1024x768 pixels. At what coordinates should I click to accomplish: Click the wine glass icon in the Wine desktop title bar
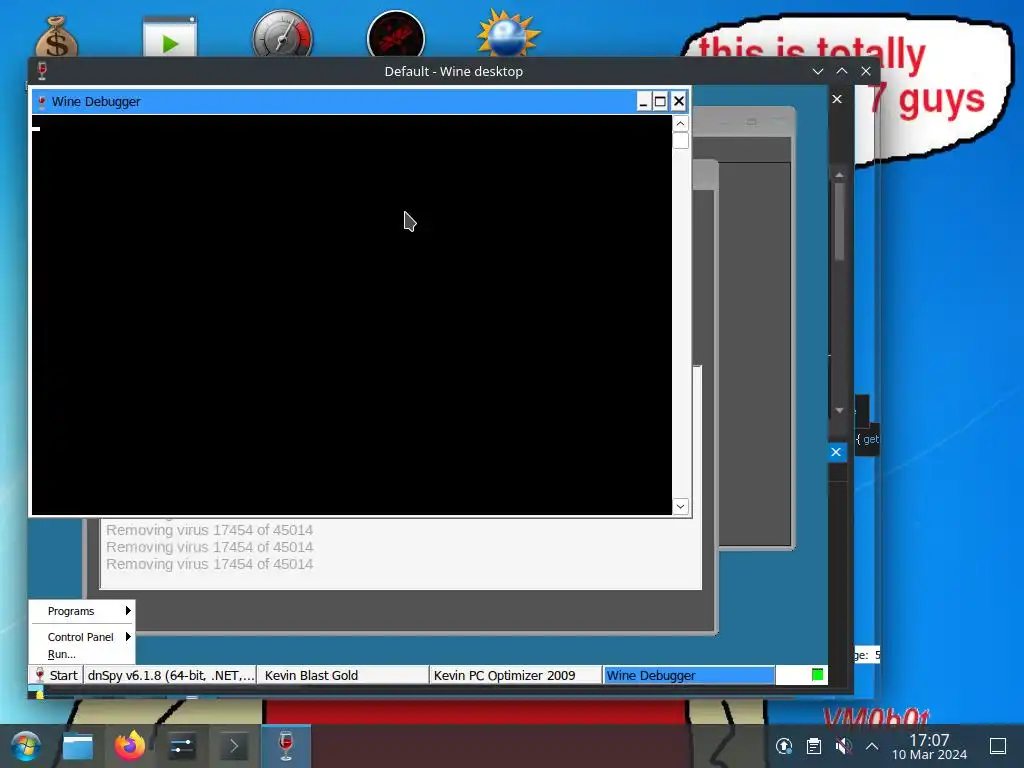coord(42,71)
